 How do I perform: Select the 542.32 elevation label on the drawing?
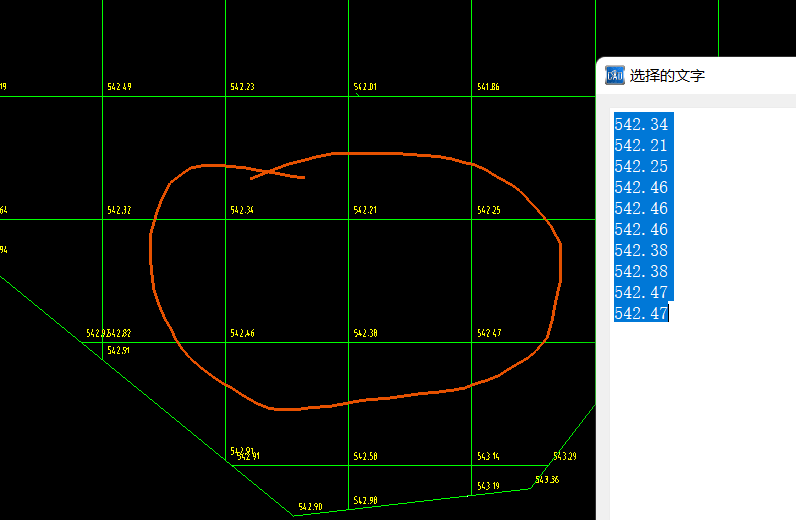click(x=119, y=211)
